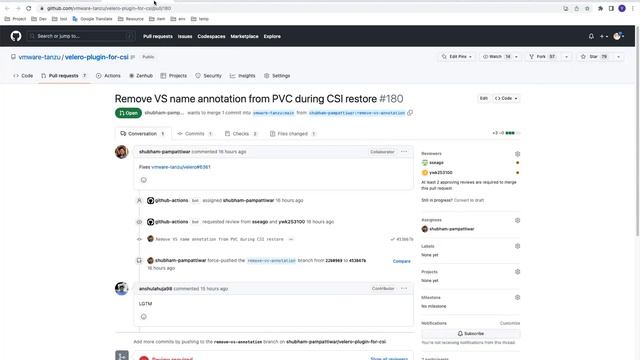Open the user avatar menu in header
Screen dimensions: 640x360
pos(619,36)
